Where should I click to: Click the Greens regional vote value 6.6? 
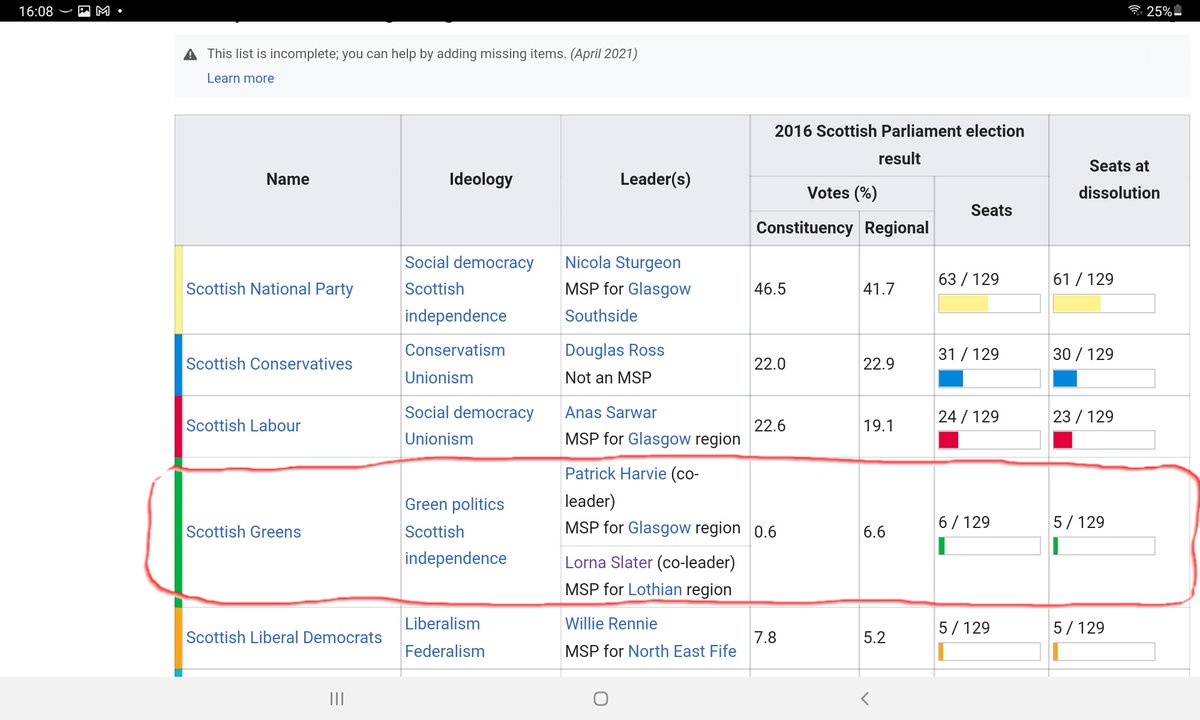pyautogui.click(x=874, y=532)
